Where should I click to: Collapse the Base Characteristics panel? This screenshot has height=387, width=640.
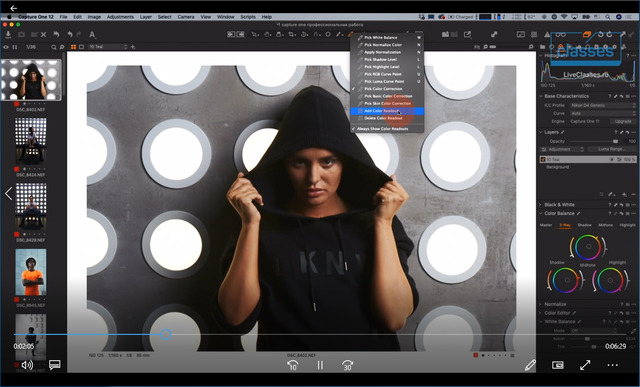[x=541, y=96]
